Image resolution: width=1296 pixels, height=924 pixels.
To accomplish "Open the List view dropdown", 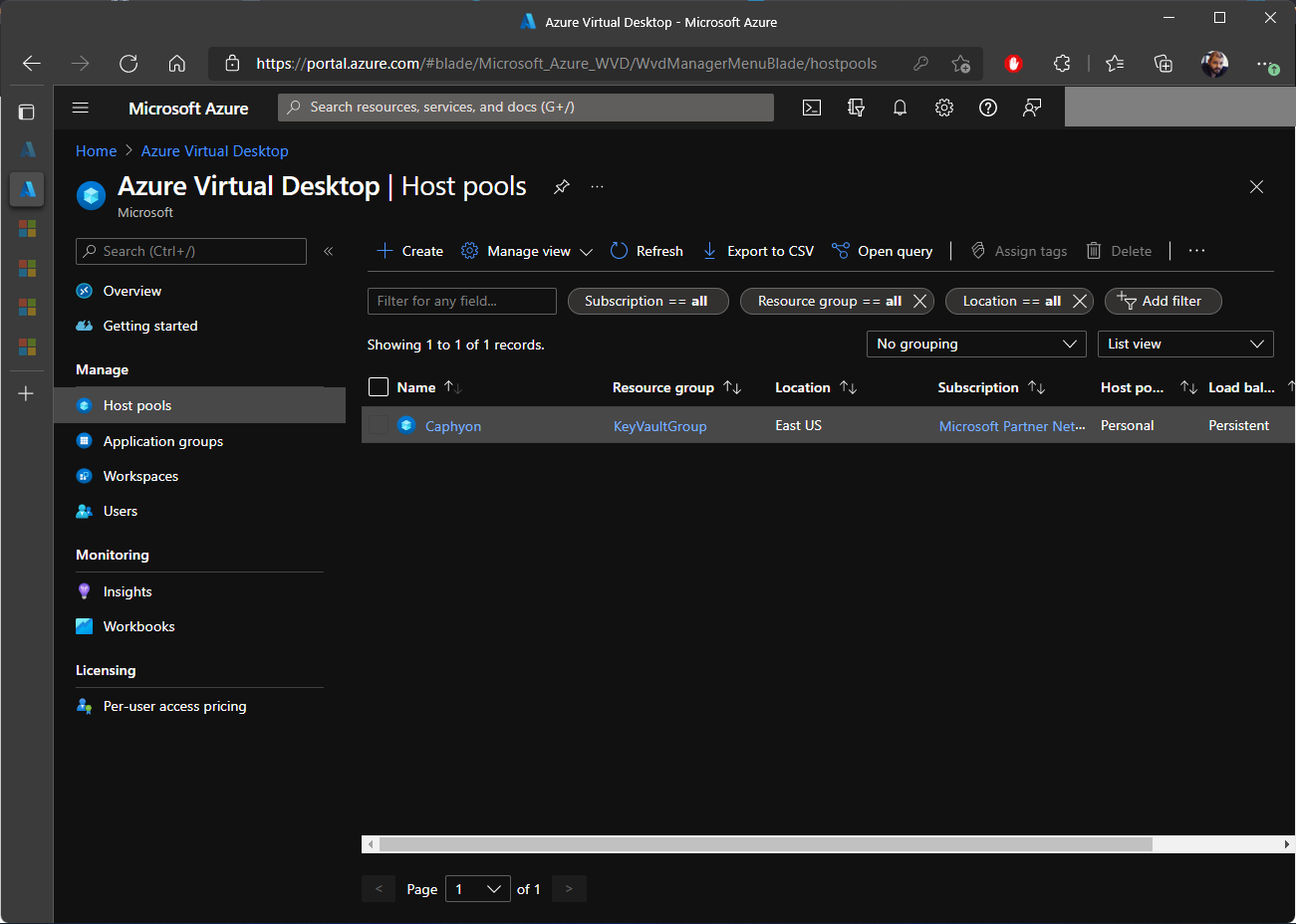I will pyautogui.click(x=1185, y=344).
